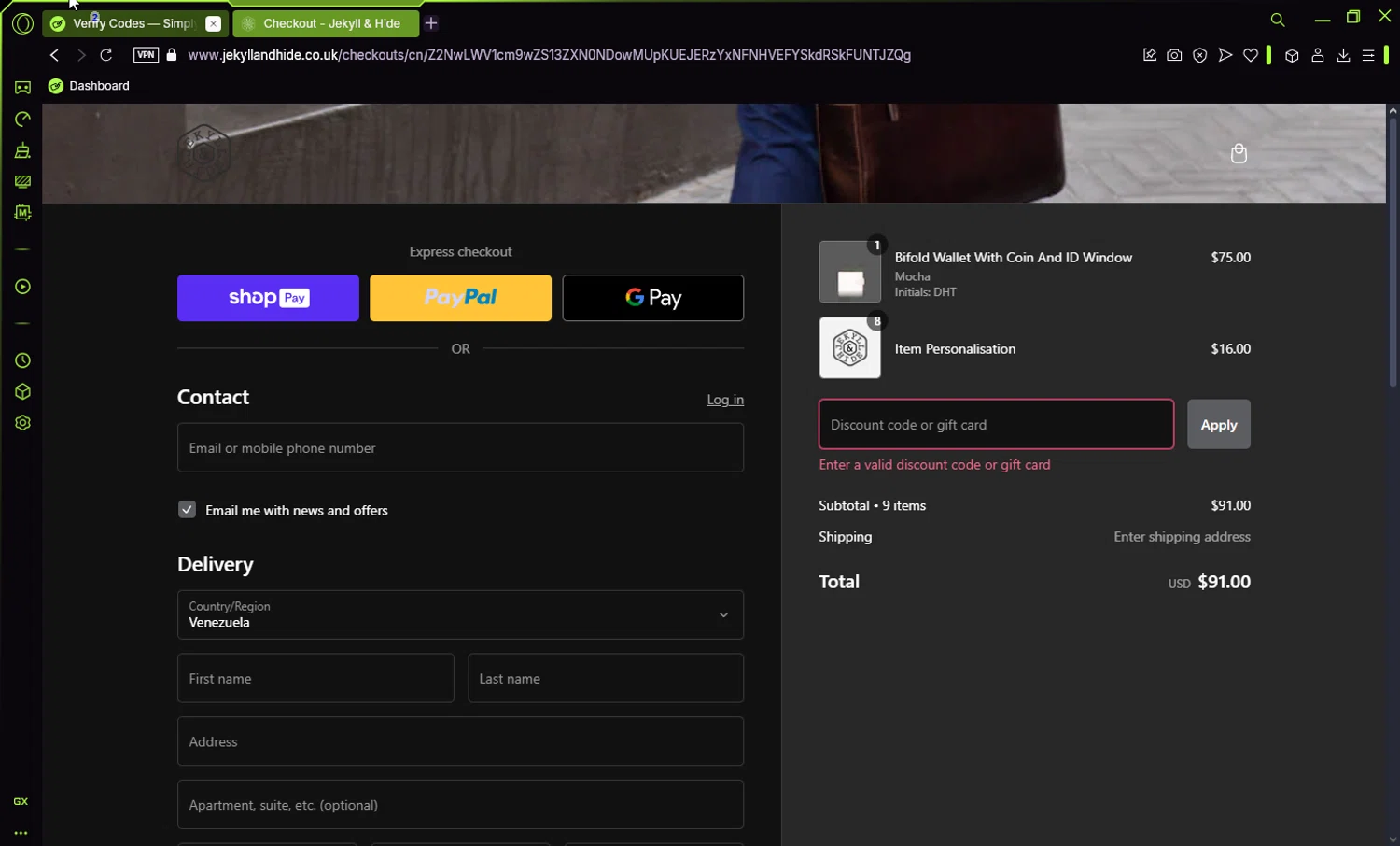
Task: Click the GX button at sidebar bottom
Action: click(21, 802)
